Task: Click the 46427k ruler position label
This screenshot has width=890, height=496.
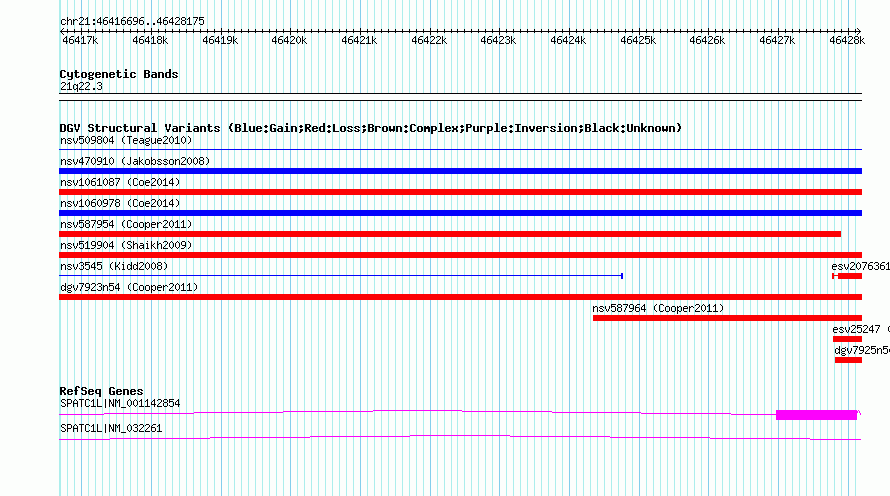Action: tap(777, 40)
